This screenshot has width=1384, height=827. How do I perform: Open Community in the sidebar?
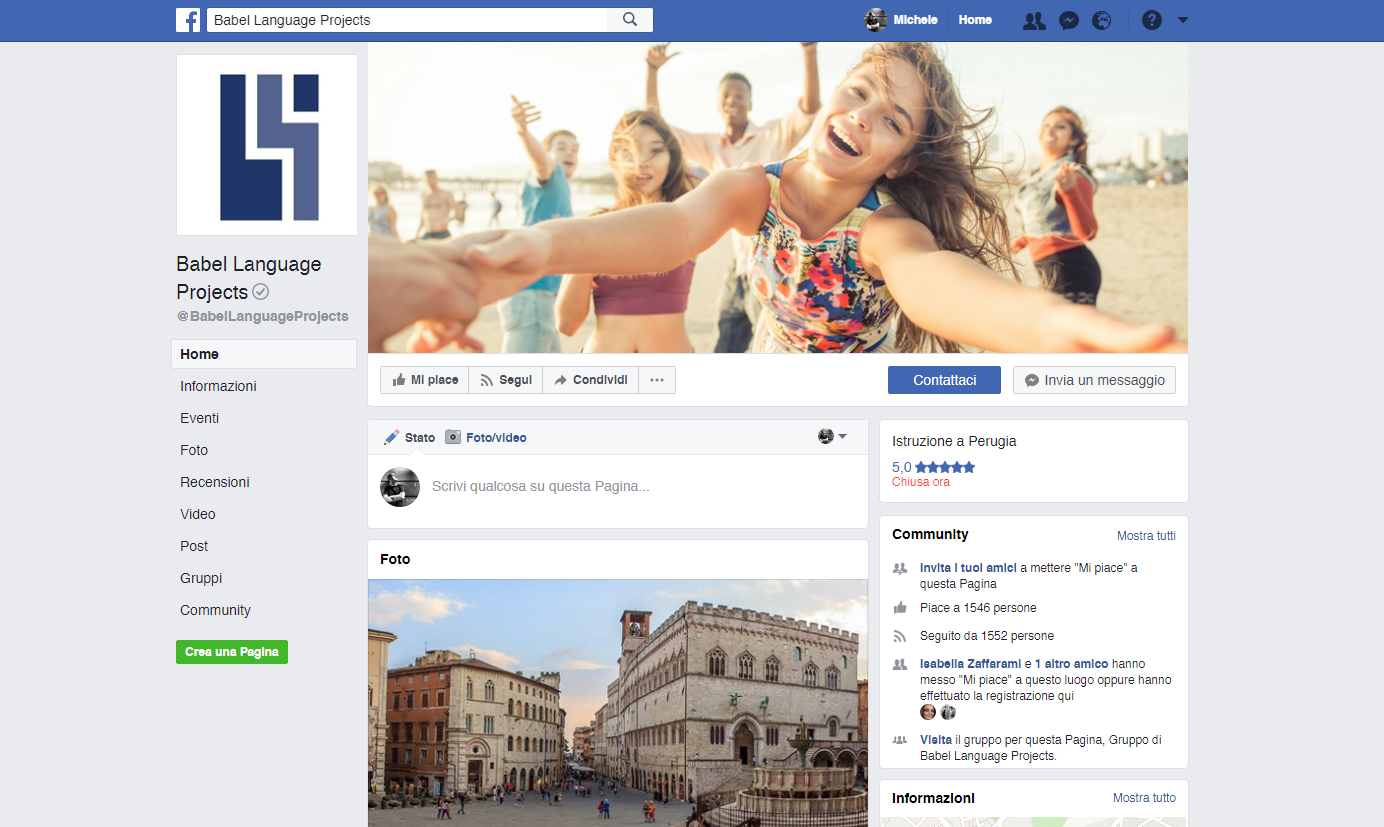point(215,610)
